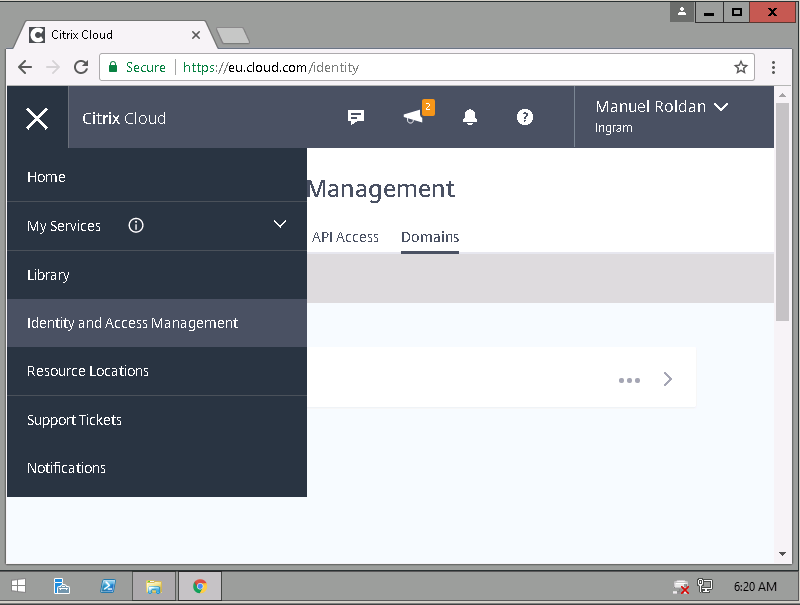Image resolution: width=800 pixels, height=605 pixels.
Task: Click the network tray icon
Action: pyautogui.click(x=705, y=586)
